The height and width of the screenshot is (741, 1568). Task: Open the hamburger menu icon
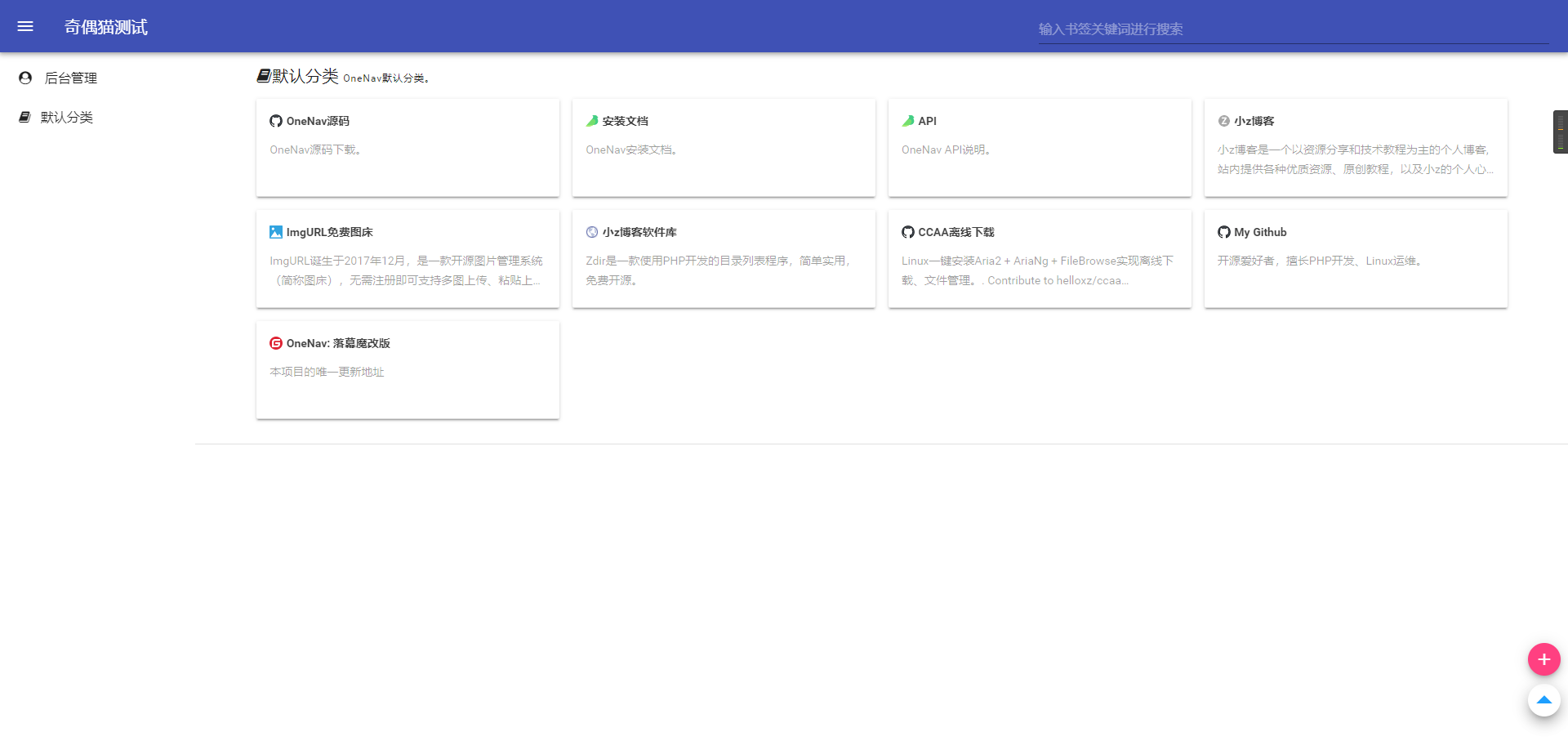click(25, 26)
